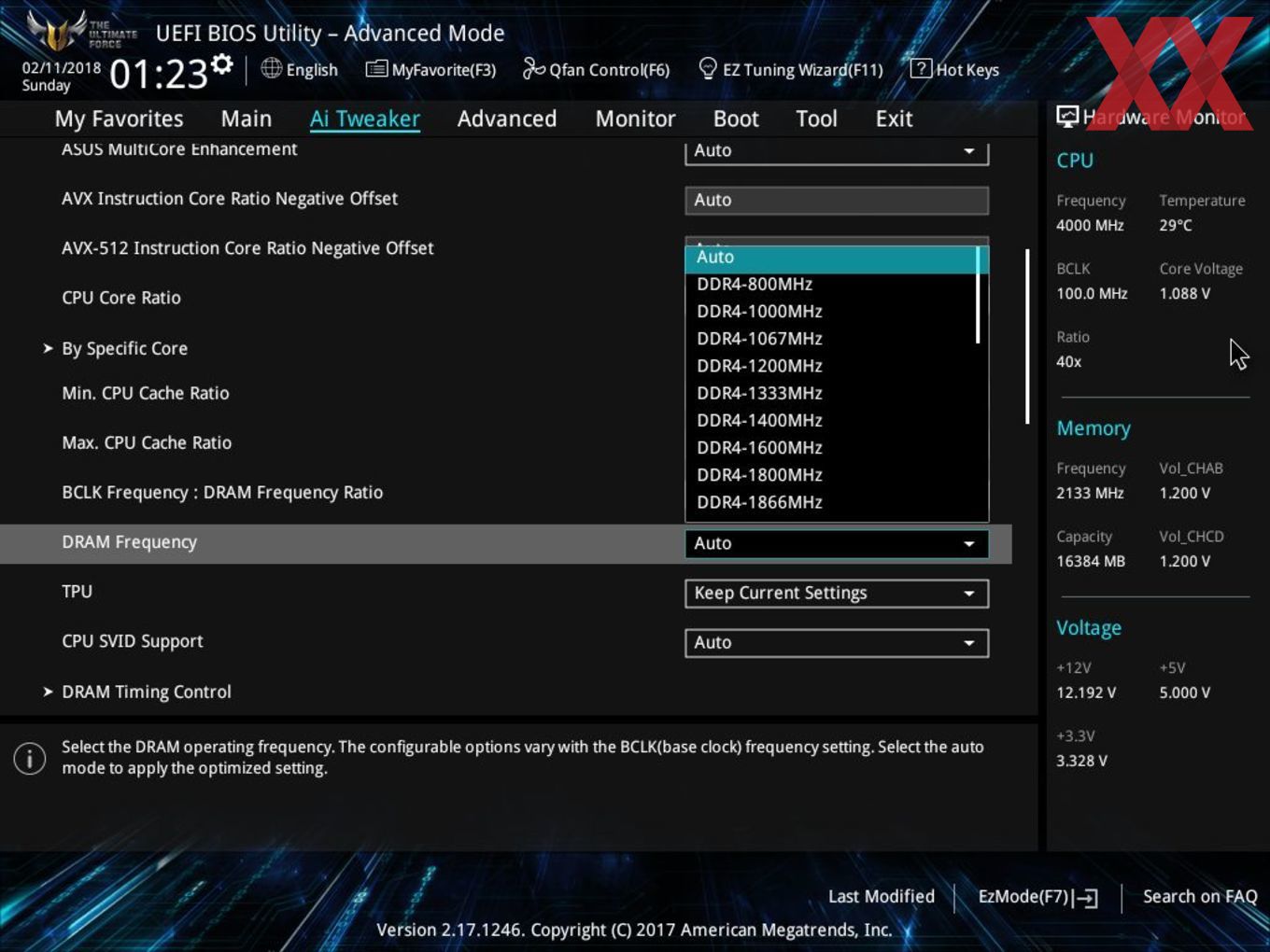Select BCLK Frequency : DRAM Frequency Ratio row
Screen dimensions: 1270x952
click(222, 492)
